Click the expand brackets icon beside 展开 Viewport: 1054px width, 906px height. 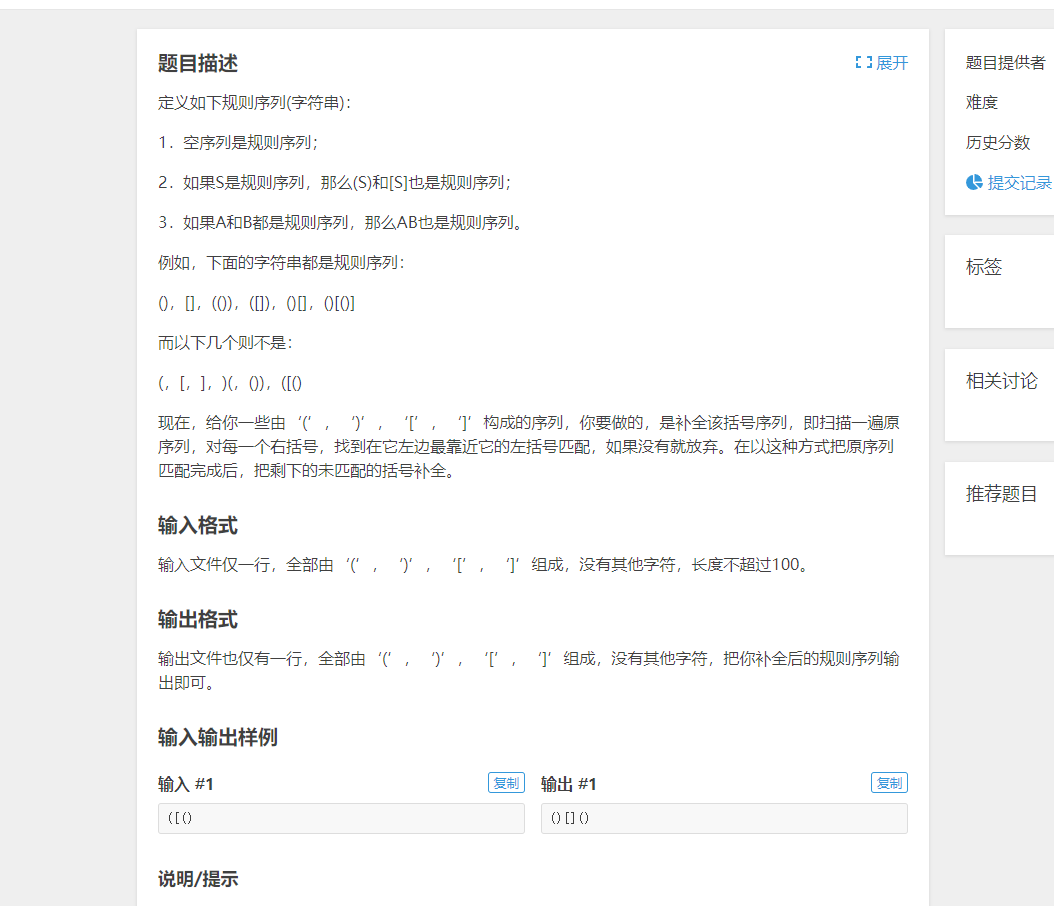click(864, 63)
